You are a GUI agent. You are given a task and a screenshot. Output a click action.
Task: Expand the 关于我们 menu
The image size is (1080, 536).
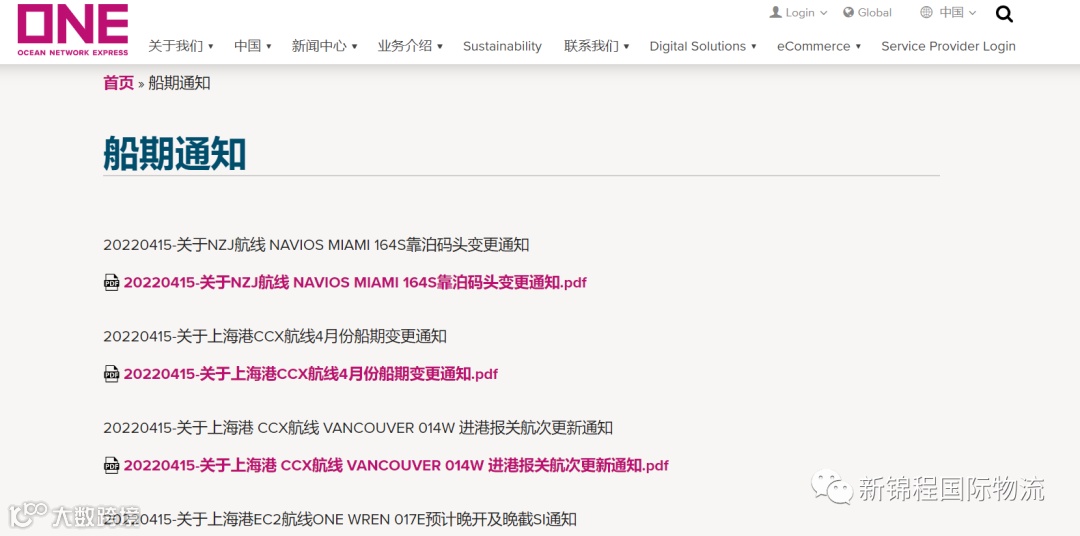click(x=180, y=46)
